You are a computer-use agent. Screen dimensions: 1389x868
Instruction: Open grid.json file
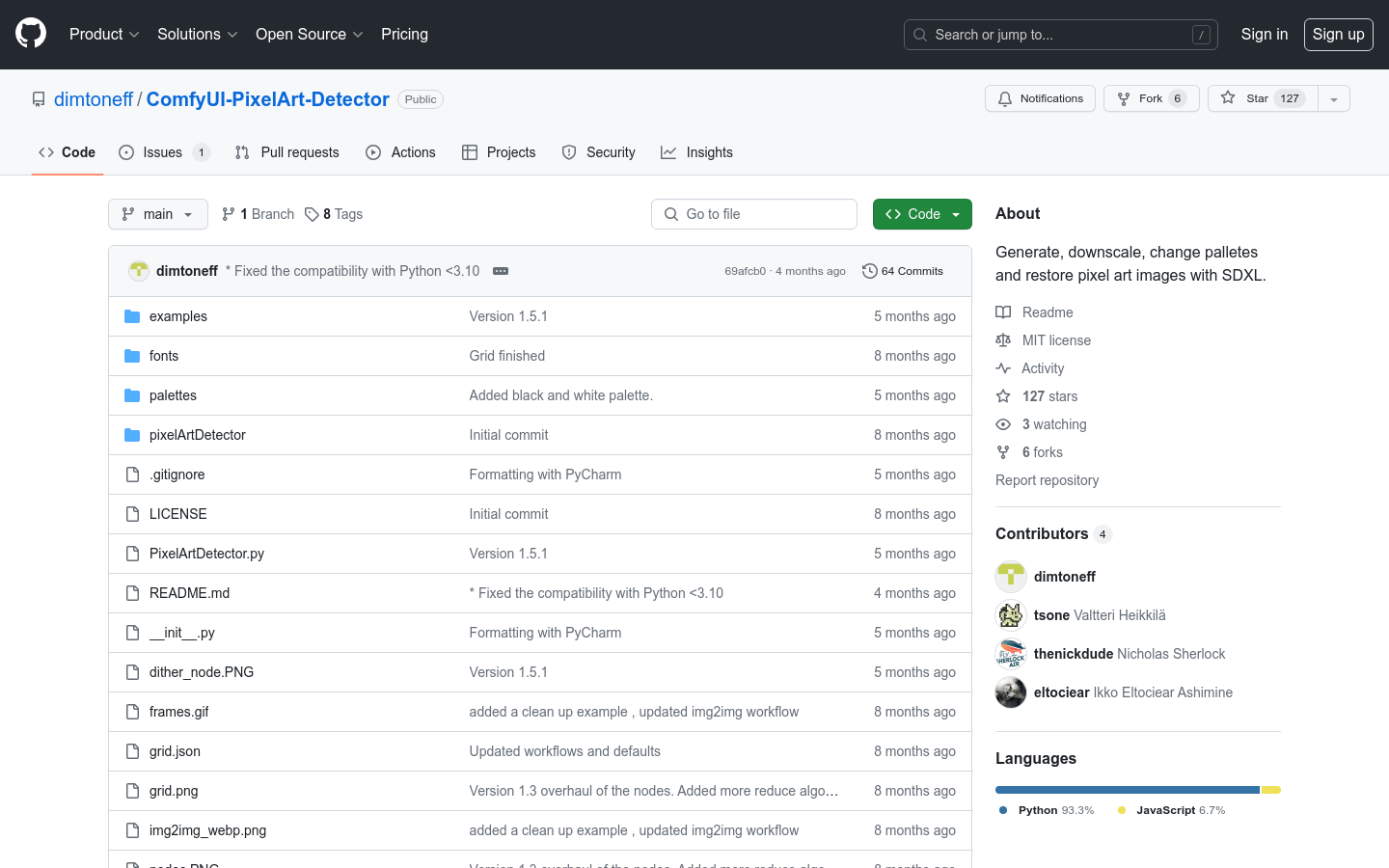click(x=175, y=751)
